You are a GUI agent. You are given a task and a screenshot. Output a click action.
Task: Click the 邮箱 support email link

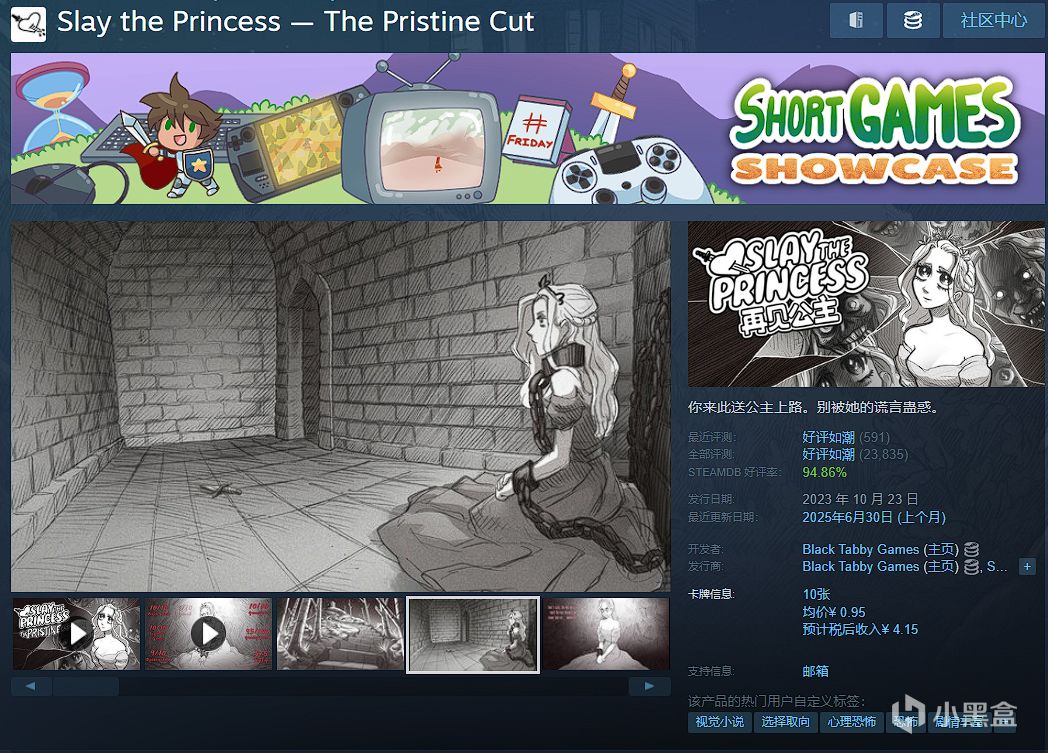pyautogui.click(x=815, y=671)
